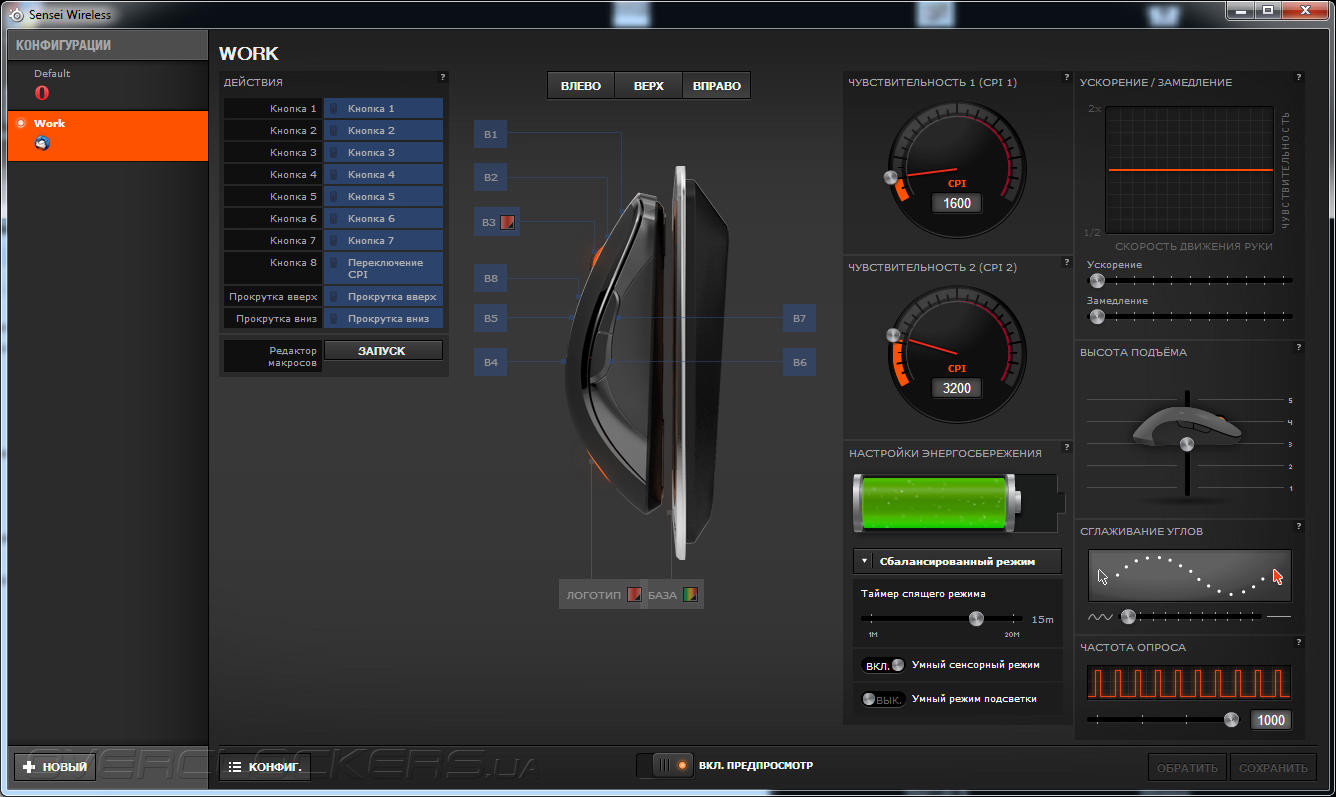Open the action dropdown for Кнопка 3
This screenshot has height=797, width=1336.
(x=384, y=152)
